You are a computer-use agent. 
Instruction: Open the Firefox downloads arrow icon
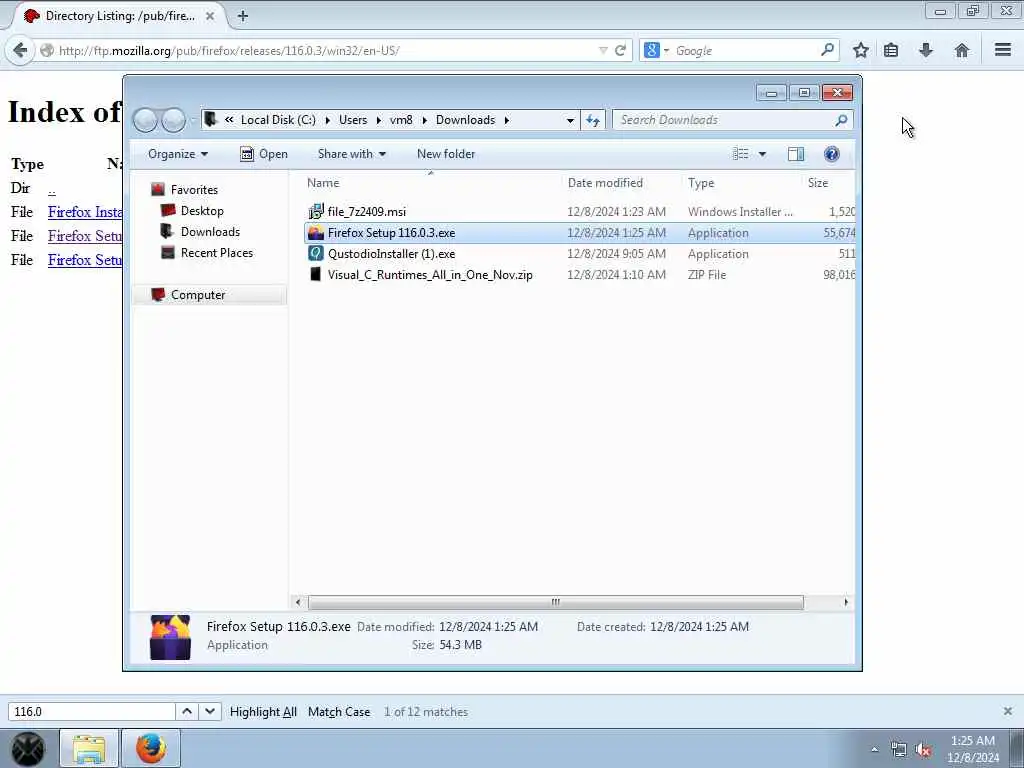[926, 50]
